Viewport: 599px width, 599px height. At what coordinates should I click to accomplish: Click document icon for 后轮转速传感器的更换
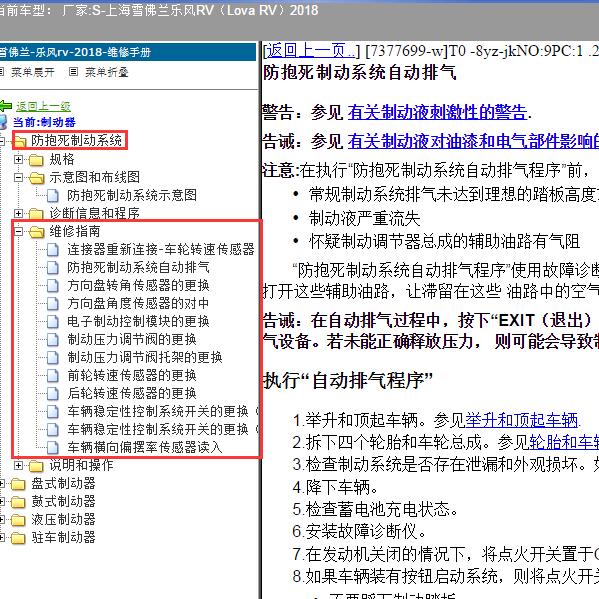click(x=53, y=393)
